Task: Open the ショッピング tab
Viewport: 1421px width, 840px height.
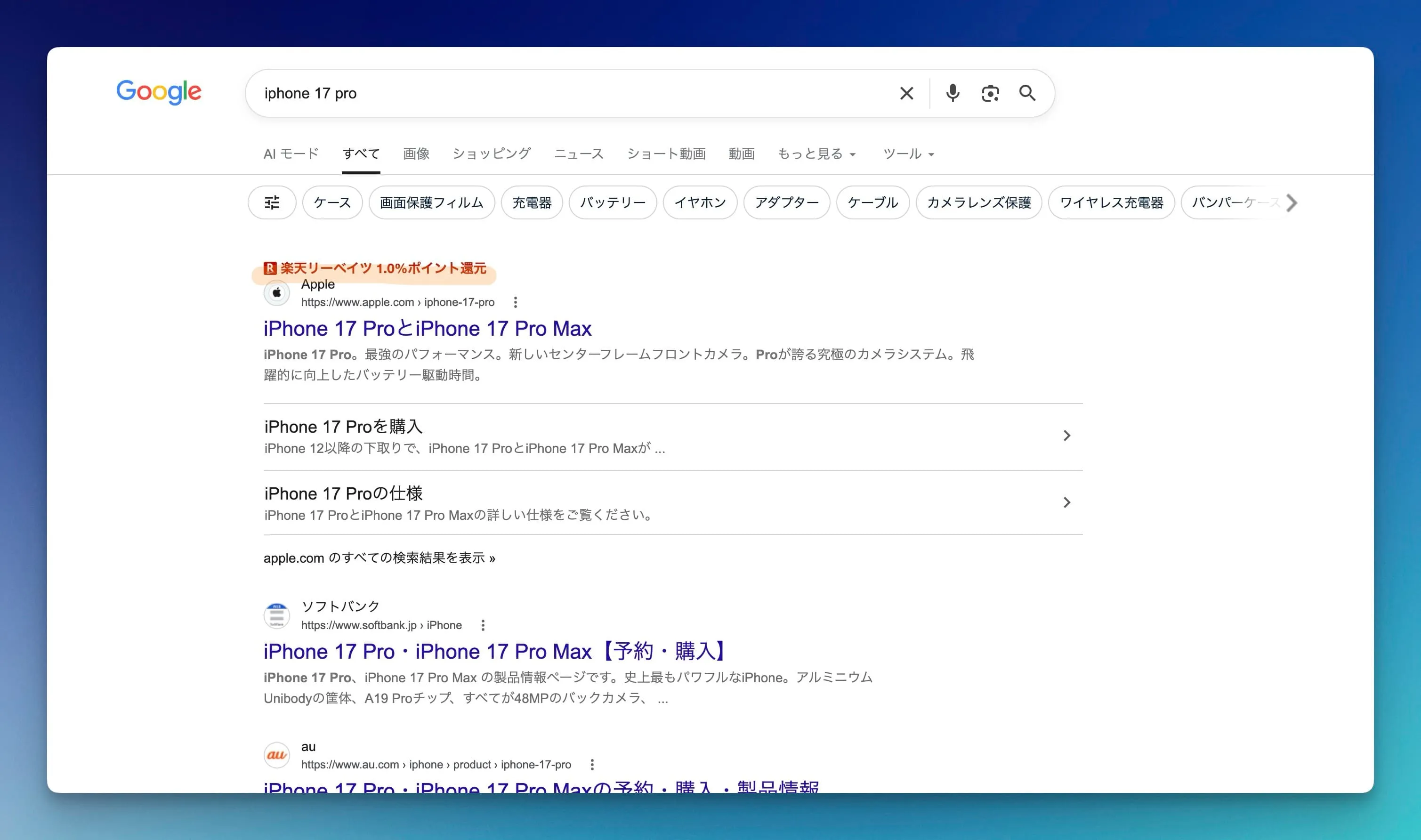Action: (x=492, y=154)
